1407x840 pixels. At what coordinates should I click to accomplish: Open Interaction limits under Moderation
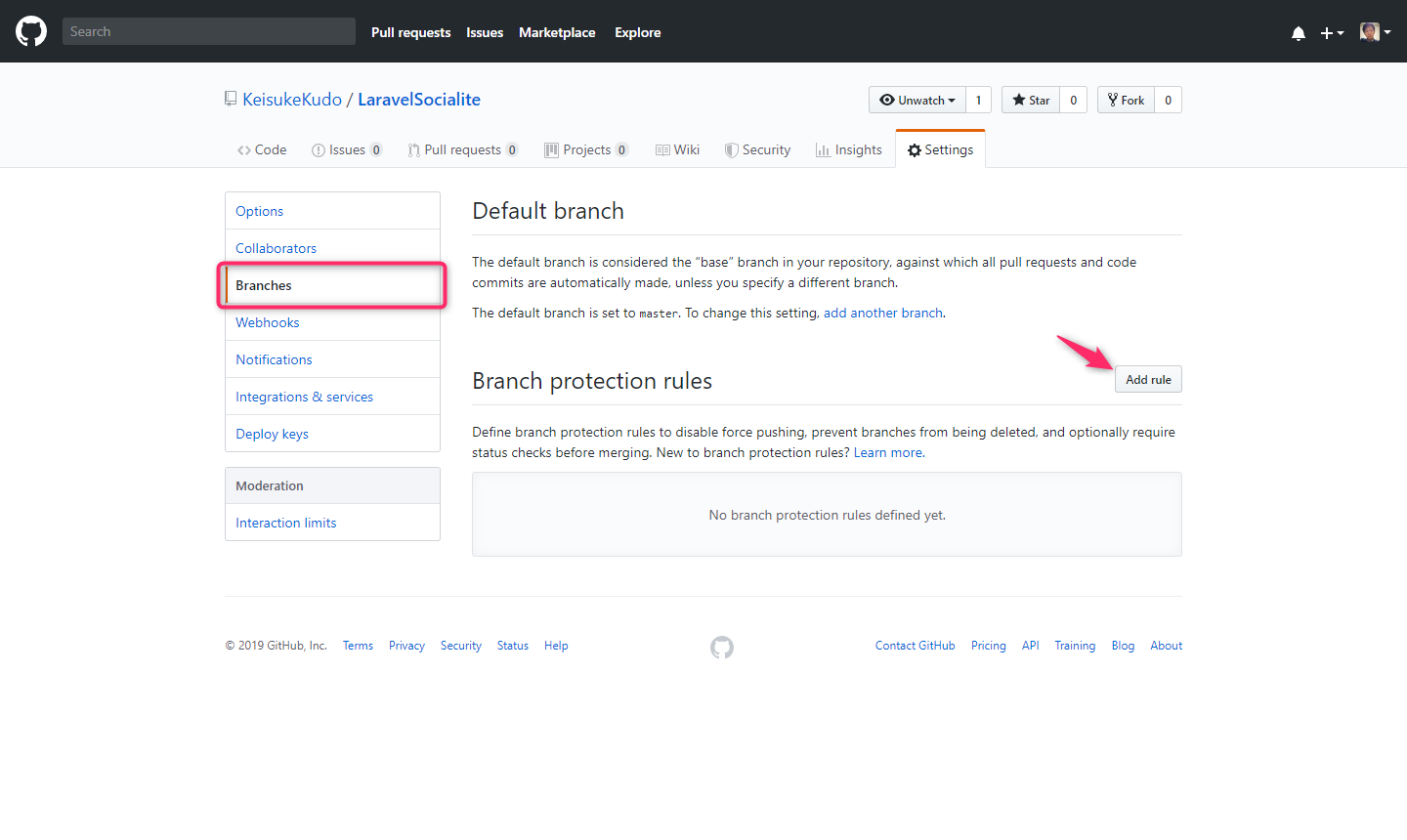click(332, 523)
